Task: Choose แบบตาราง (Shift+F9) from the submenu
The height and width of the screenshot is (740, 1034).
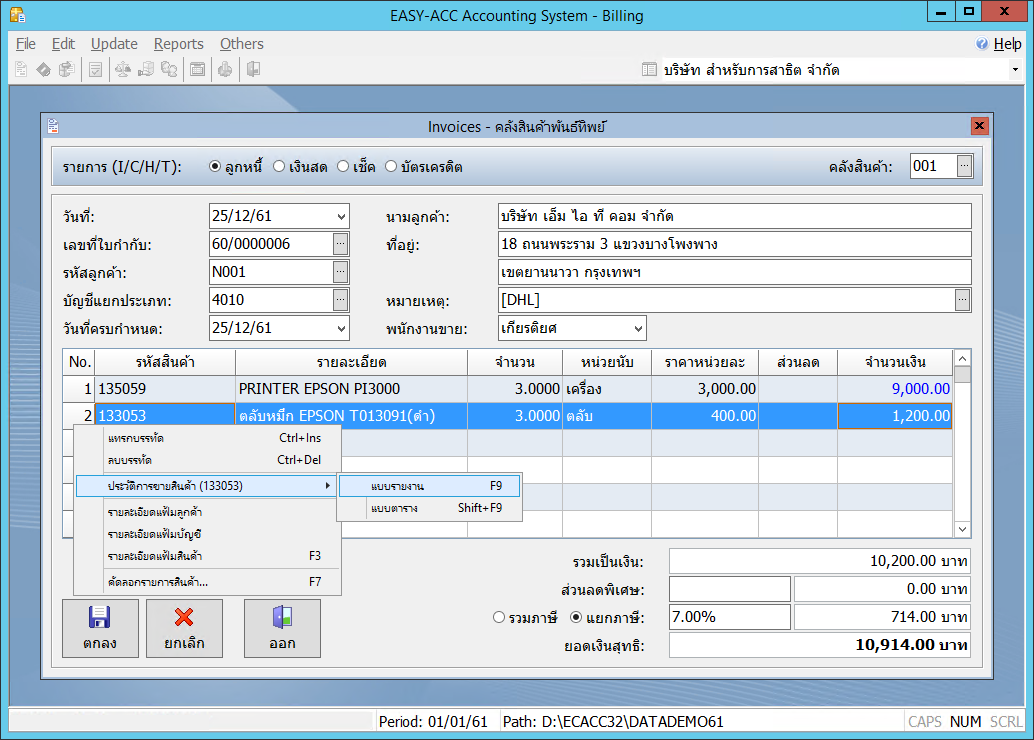Action: [429, 508]
